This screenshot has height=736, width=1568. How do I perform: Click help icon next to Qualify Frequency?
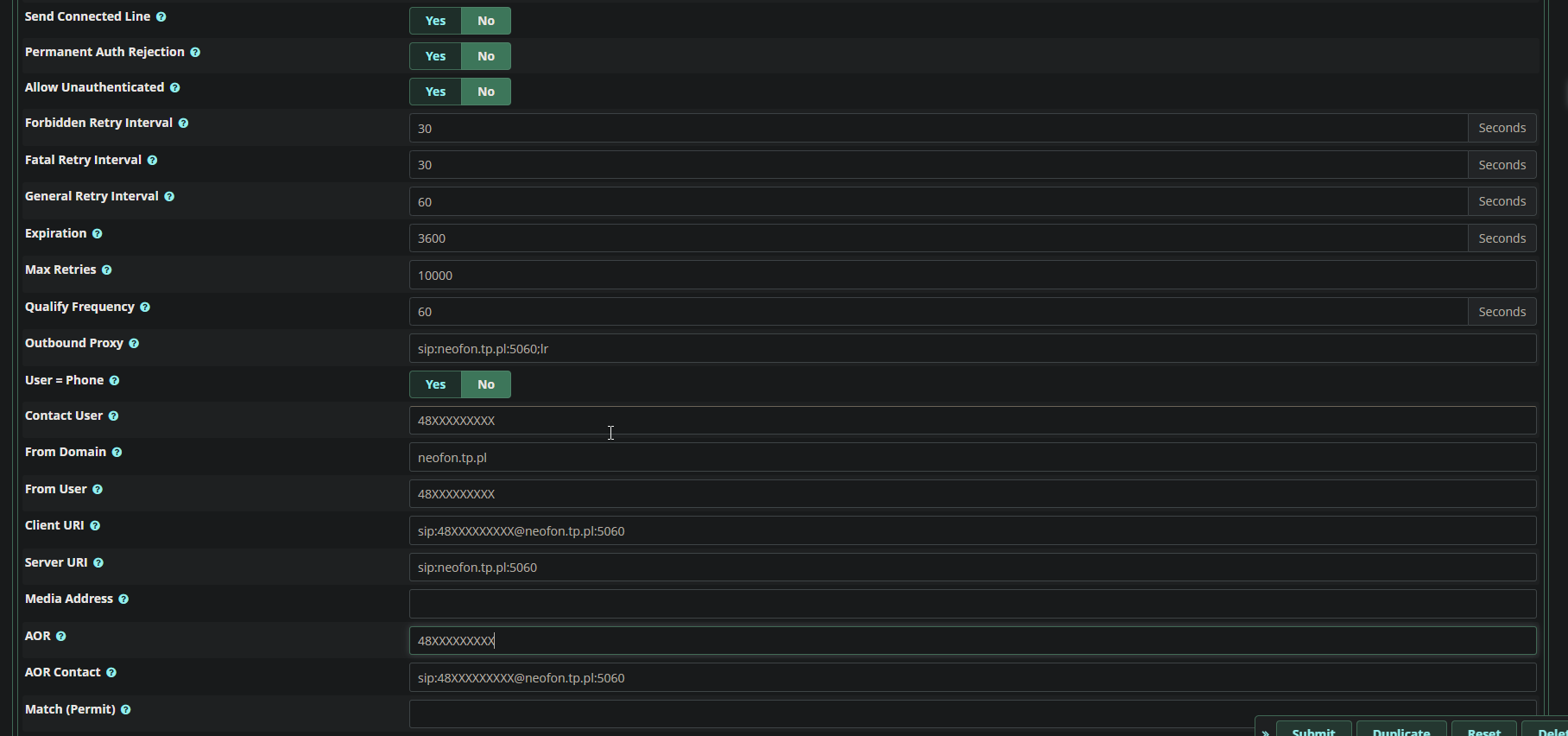pos(145,308)
